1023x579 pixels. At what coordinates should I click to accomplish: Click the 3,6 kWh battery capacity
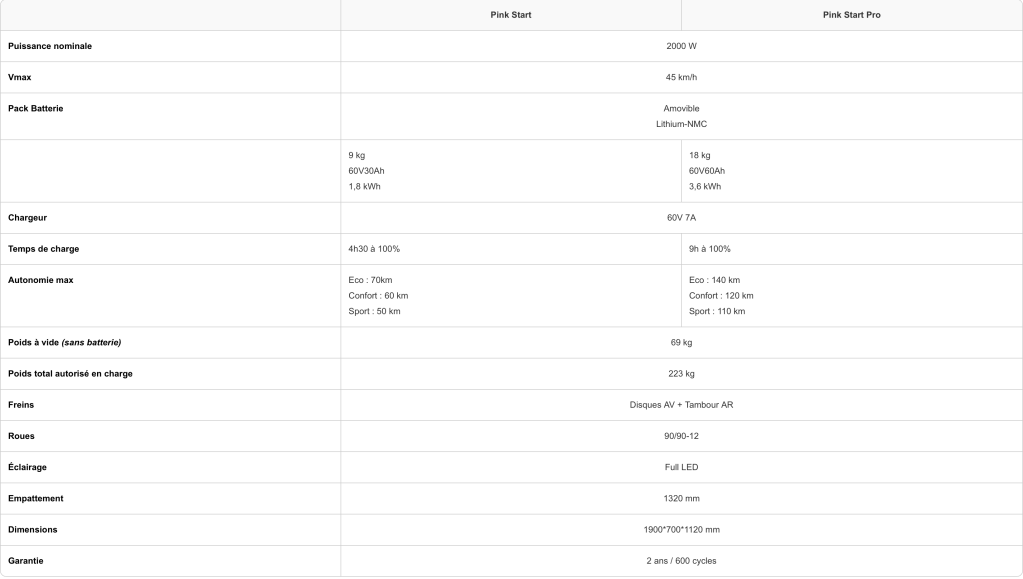point(705,186)
